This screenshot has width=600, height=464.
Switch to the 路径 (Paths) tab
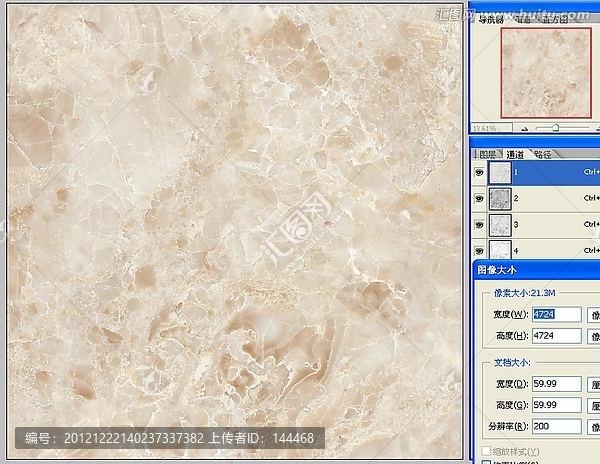pyautogui.click(x=543, y=155)
